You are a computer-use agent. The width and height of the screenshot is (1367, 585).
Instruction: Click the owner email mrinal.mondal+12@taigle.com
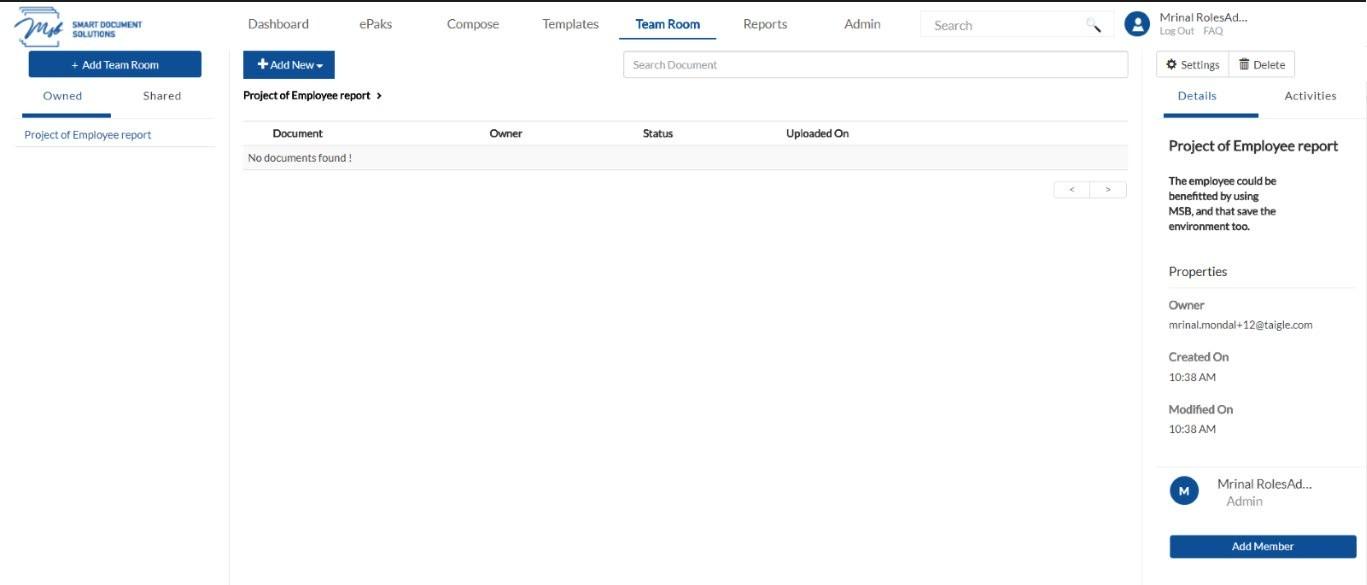1240,325
